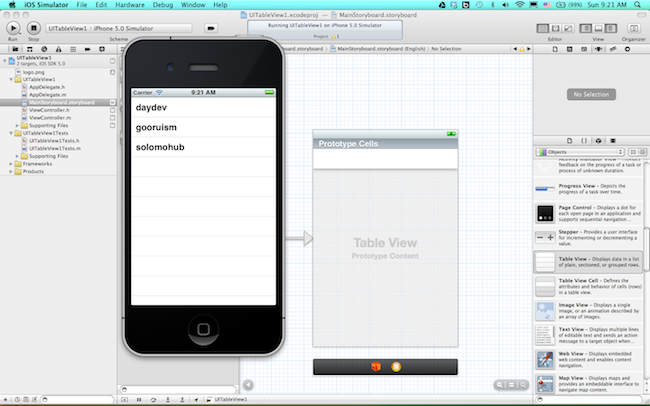
Task: Show the Issue navigator warning icon
Action: point(58,49)
